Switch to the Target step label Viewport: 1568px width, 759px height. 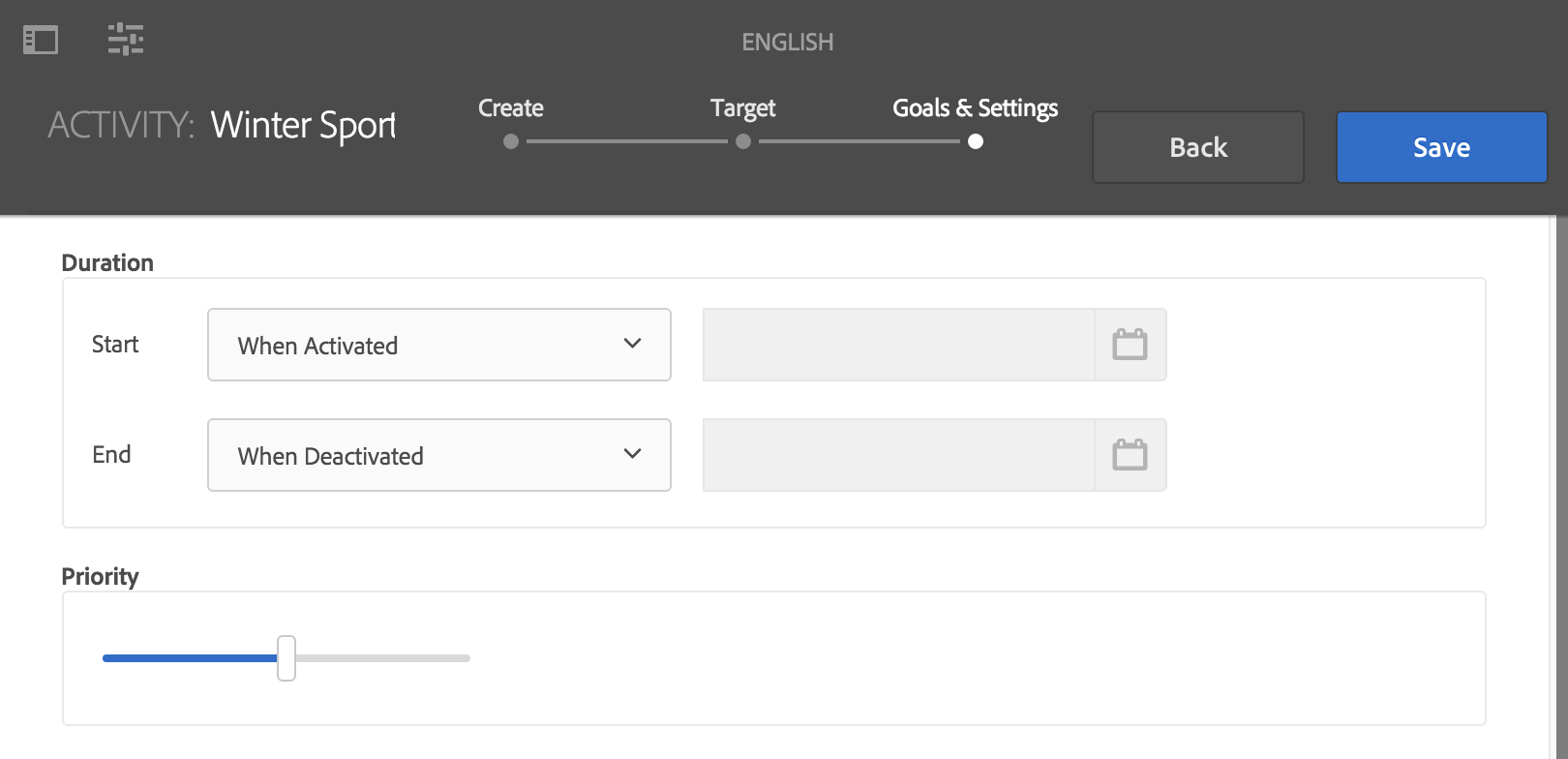[743, 108]
